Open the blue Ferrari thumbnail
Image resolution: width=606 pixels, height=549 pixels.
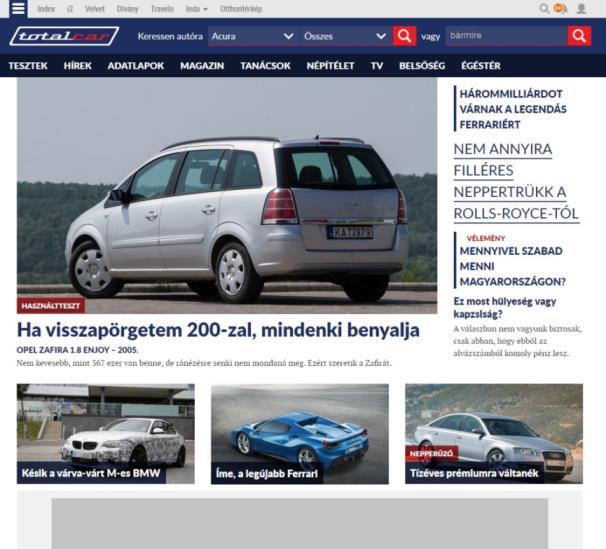click(x=300, y=433)
